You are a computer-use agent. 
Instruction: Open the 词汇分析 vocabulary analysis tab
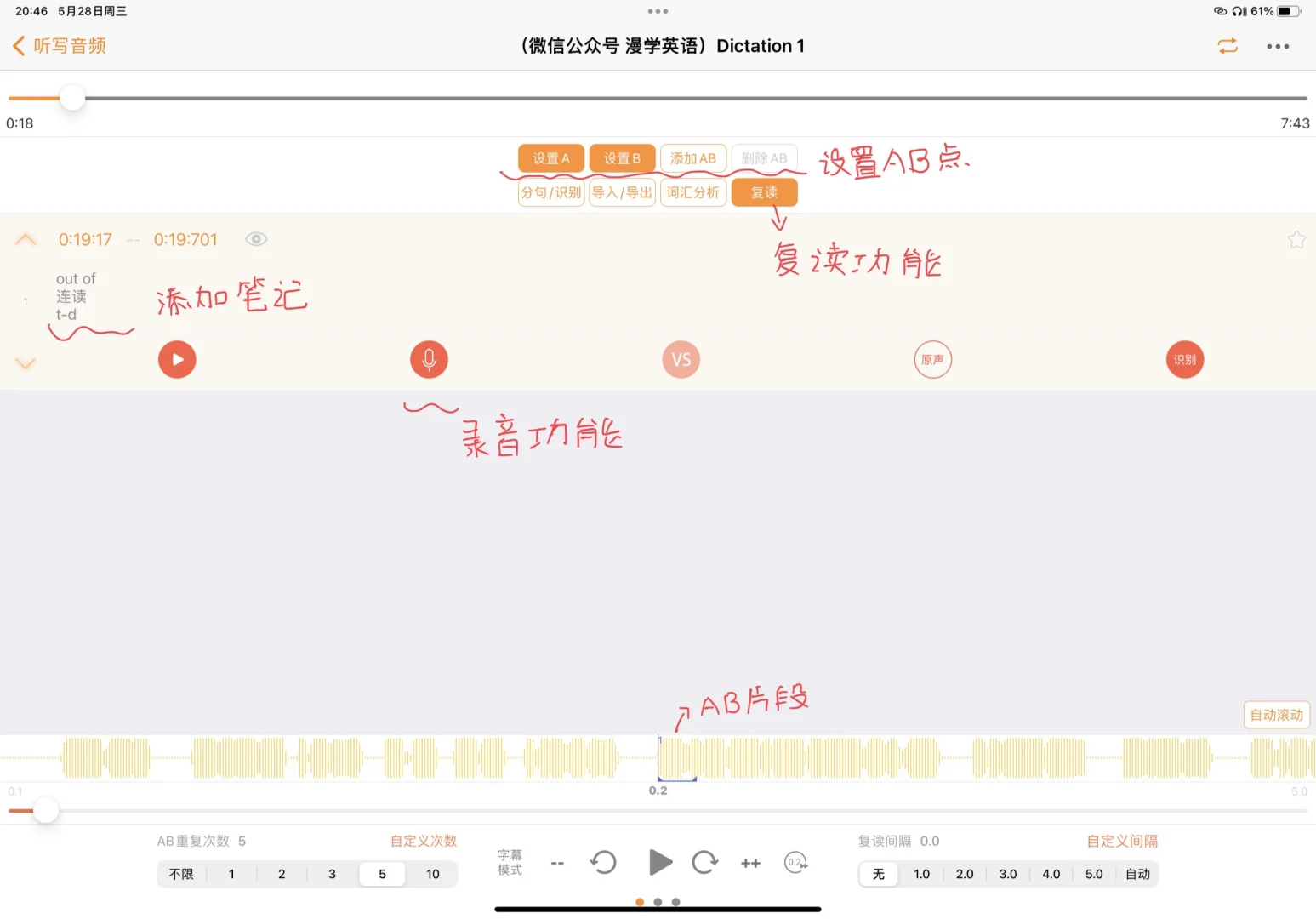tap(692, 192)
